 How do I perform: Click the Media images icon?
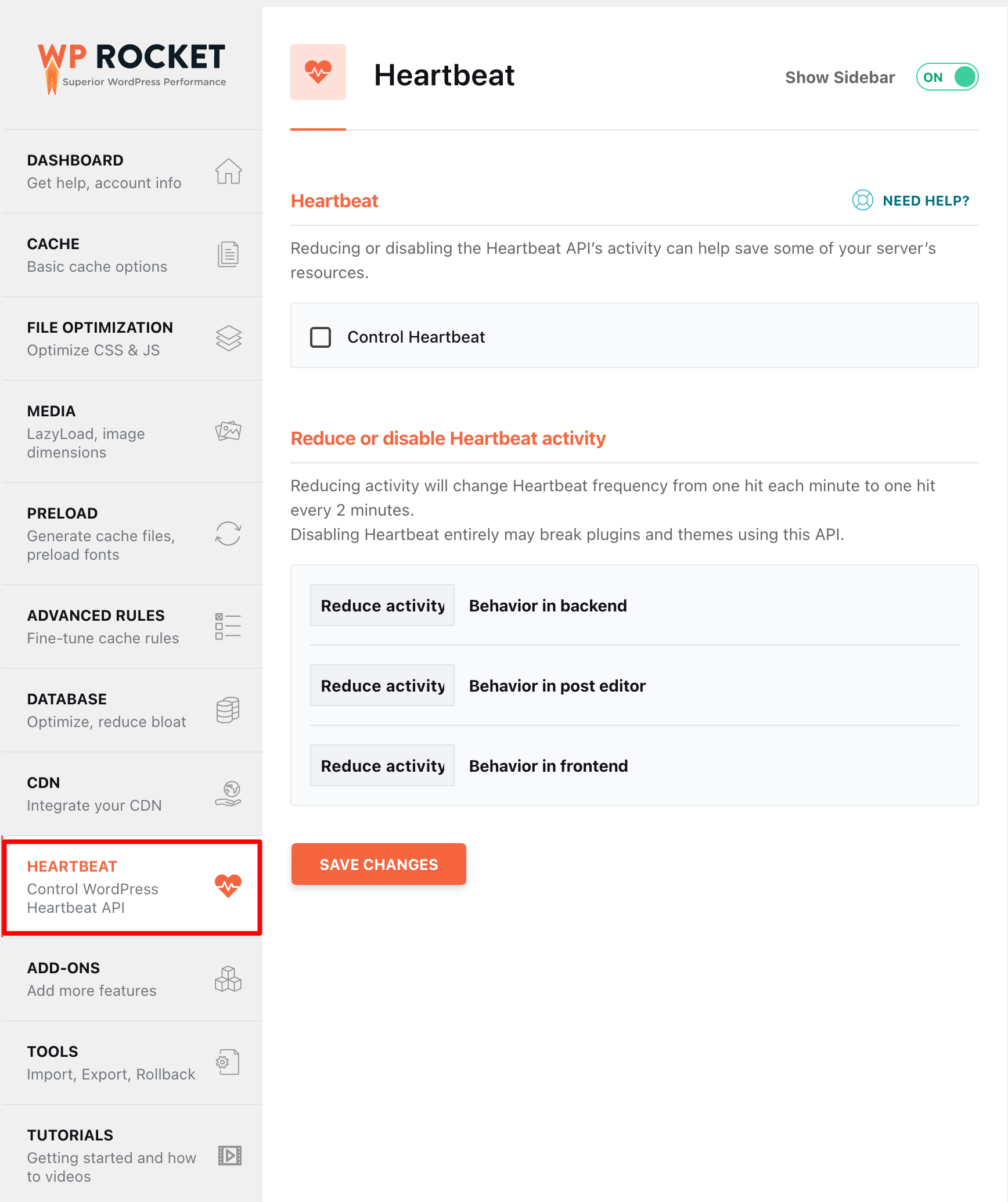click(x=228, y=431)
